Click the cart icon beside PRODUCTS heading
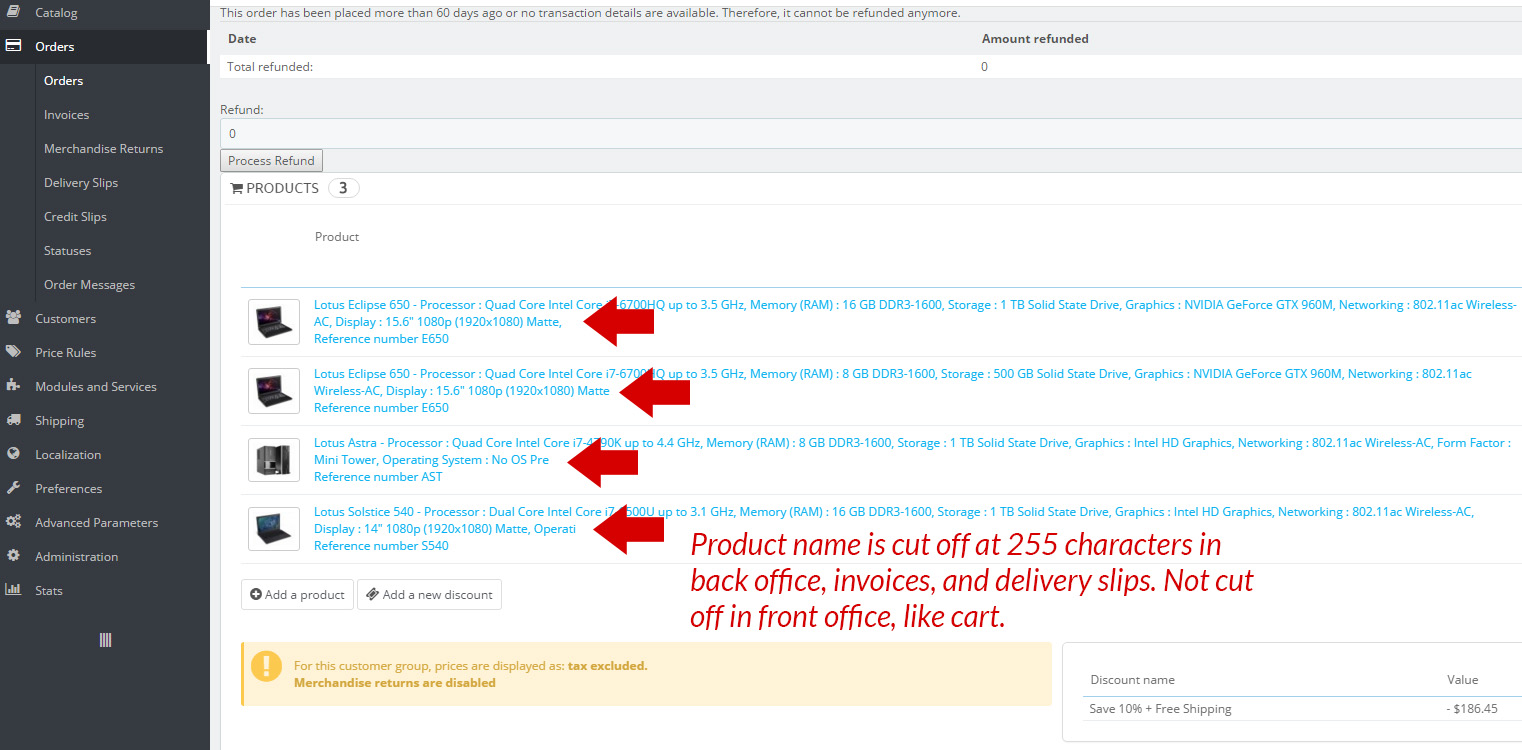The width and height of the screenshot is (1522, 750). [237, 188]
